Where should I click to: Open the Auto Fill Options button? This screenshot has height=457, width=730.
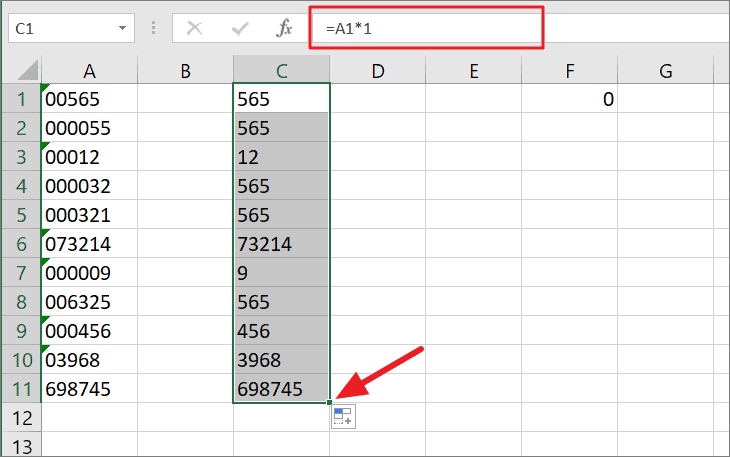pyautogui.click(x=343, y=417)
